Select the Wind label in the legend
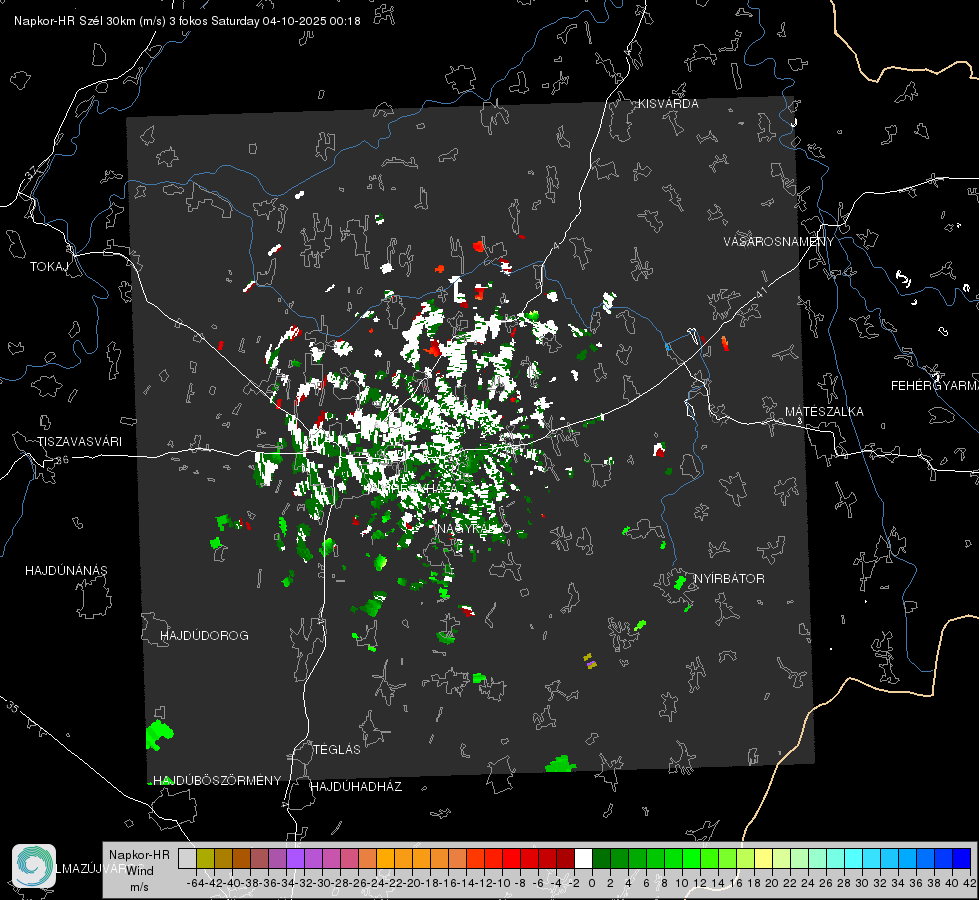The width and height of the screenshot is (979, 900). [140, 871]
